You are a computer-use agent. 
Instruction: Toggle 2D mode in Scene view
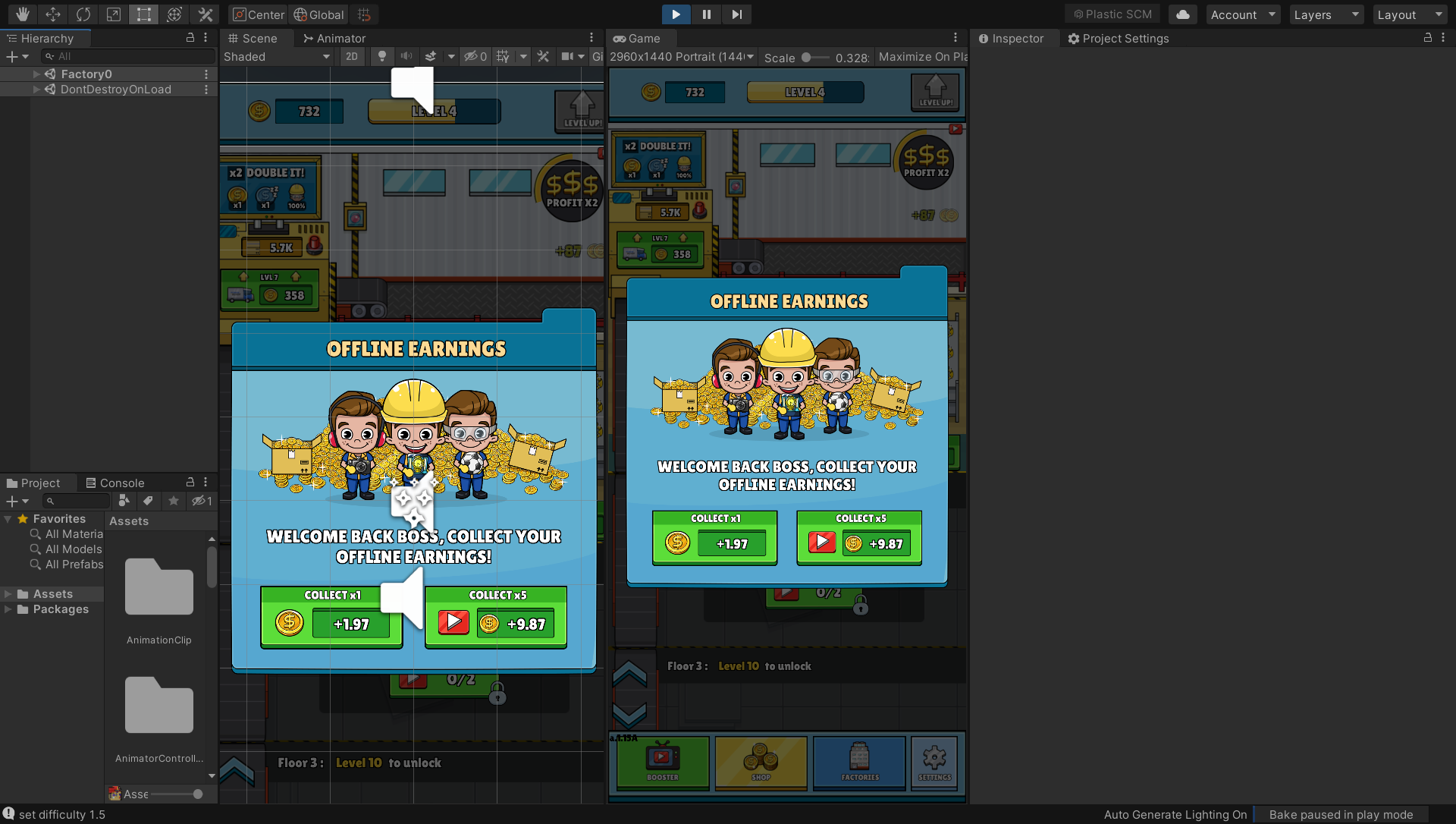[352, 56]
